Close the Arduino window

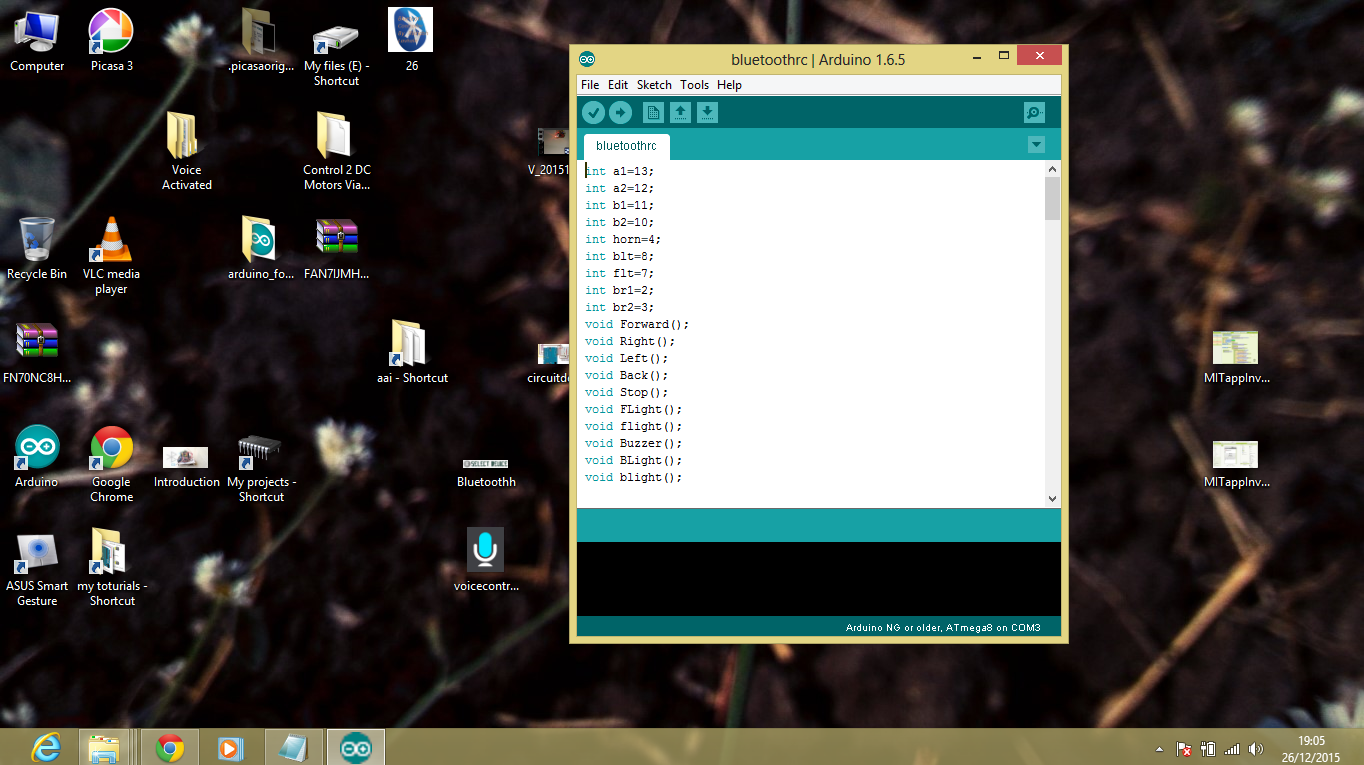coord(1039,56)
